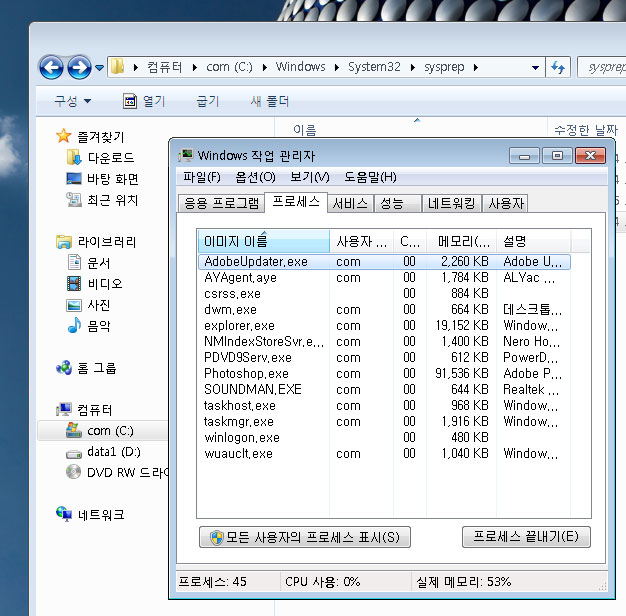626x616 pixels.
Task: Open the 도움말(H) help menu
Action: tap(370, 177)
